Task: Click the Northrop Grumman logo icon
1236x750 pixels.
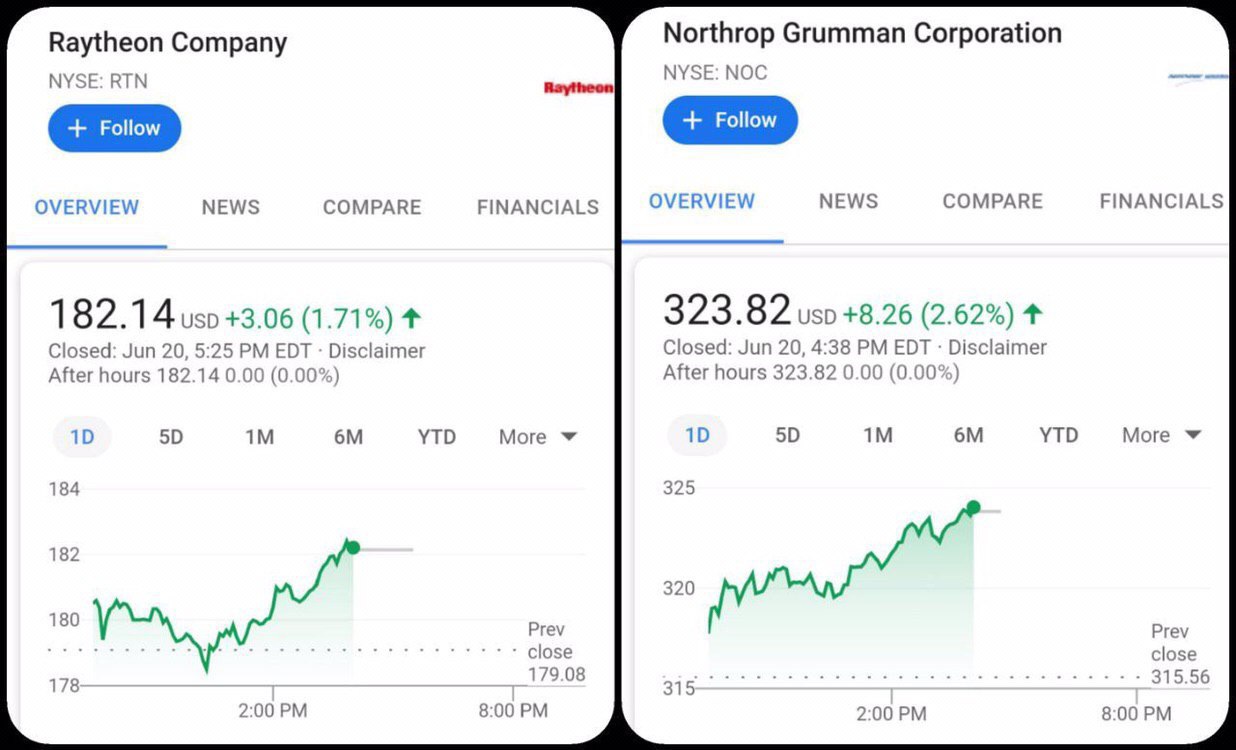Action: pyautogui.click(x=1197, y=76)
